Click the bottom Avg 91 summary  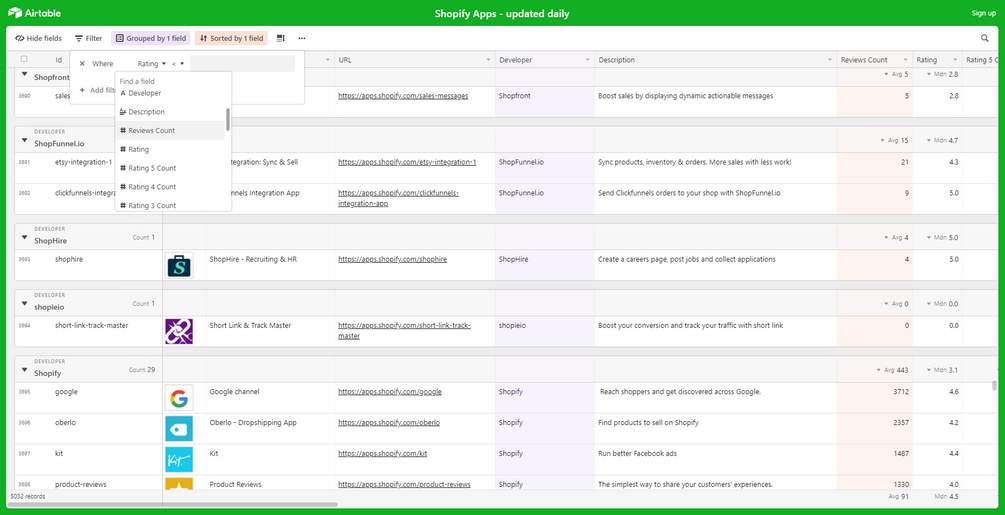tap(899, 496)
